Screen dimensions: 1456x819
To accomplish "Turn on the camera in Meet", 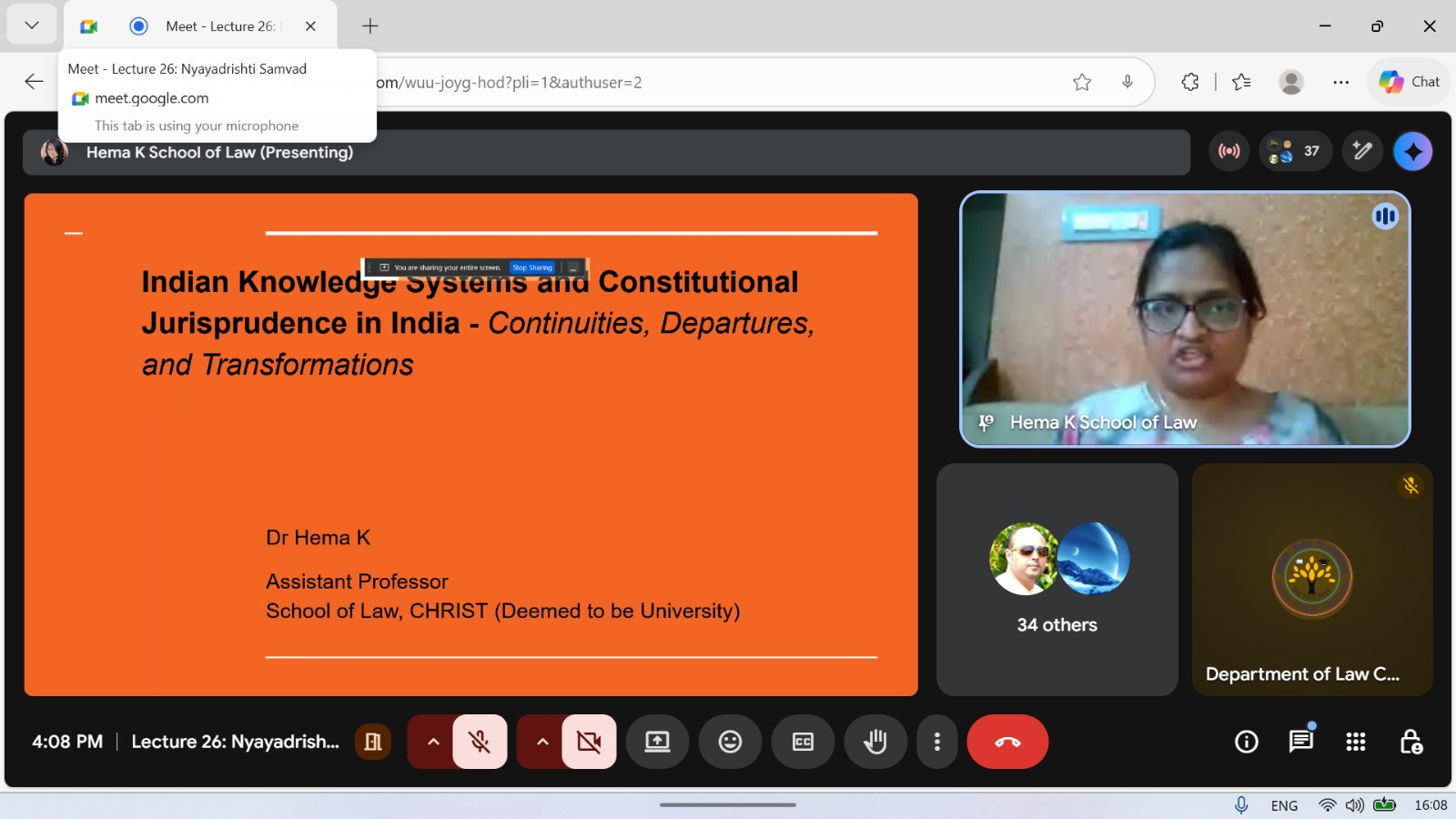I will coord(589,742).
